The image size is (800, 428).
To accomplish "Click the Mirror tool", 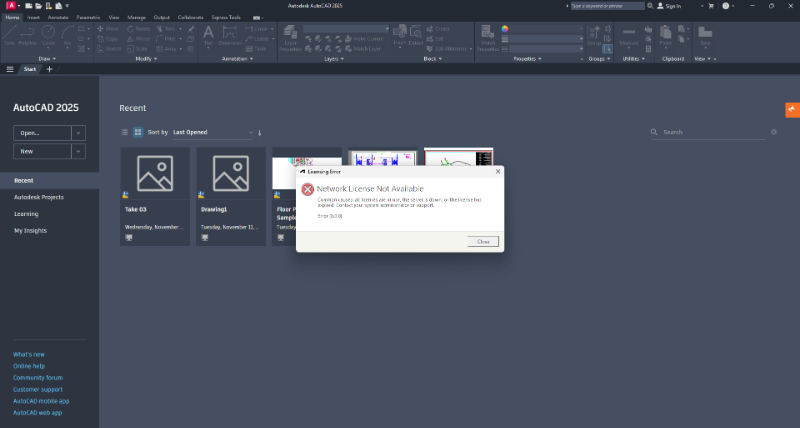I will coord(138,39).
